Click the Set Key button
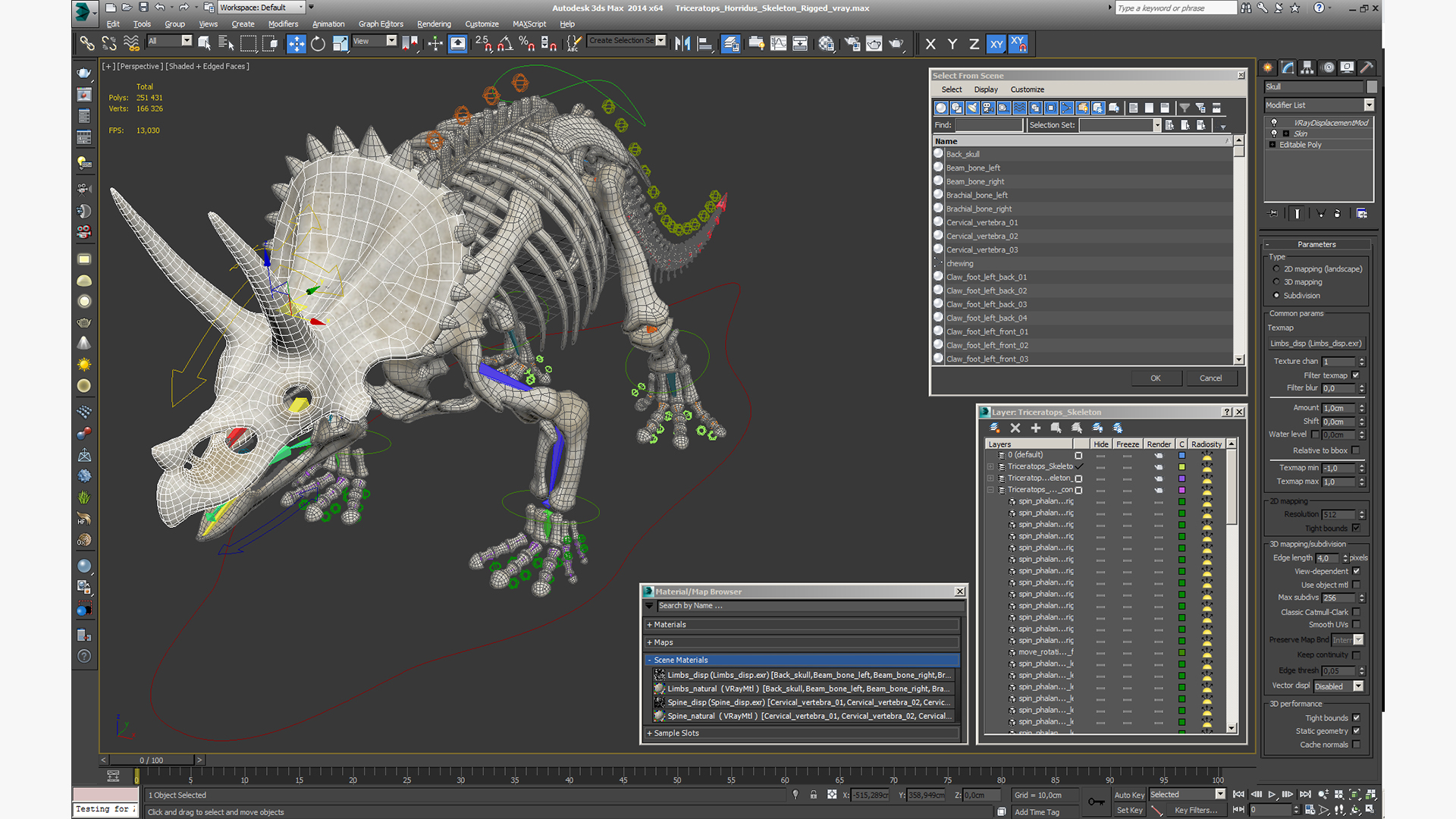 (1129, 810)
